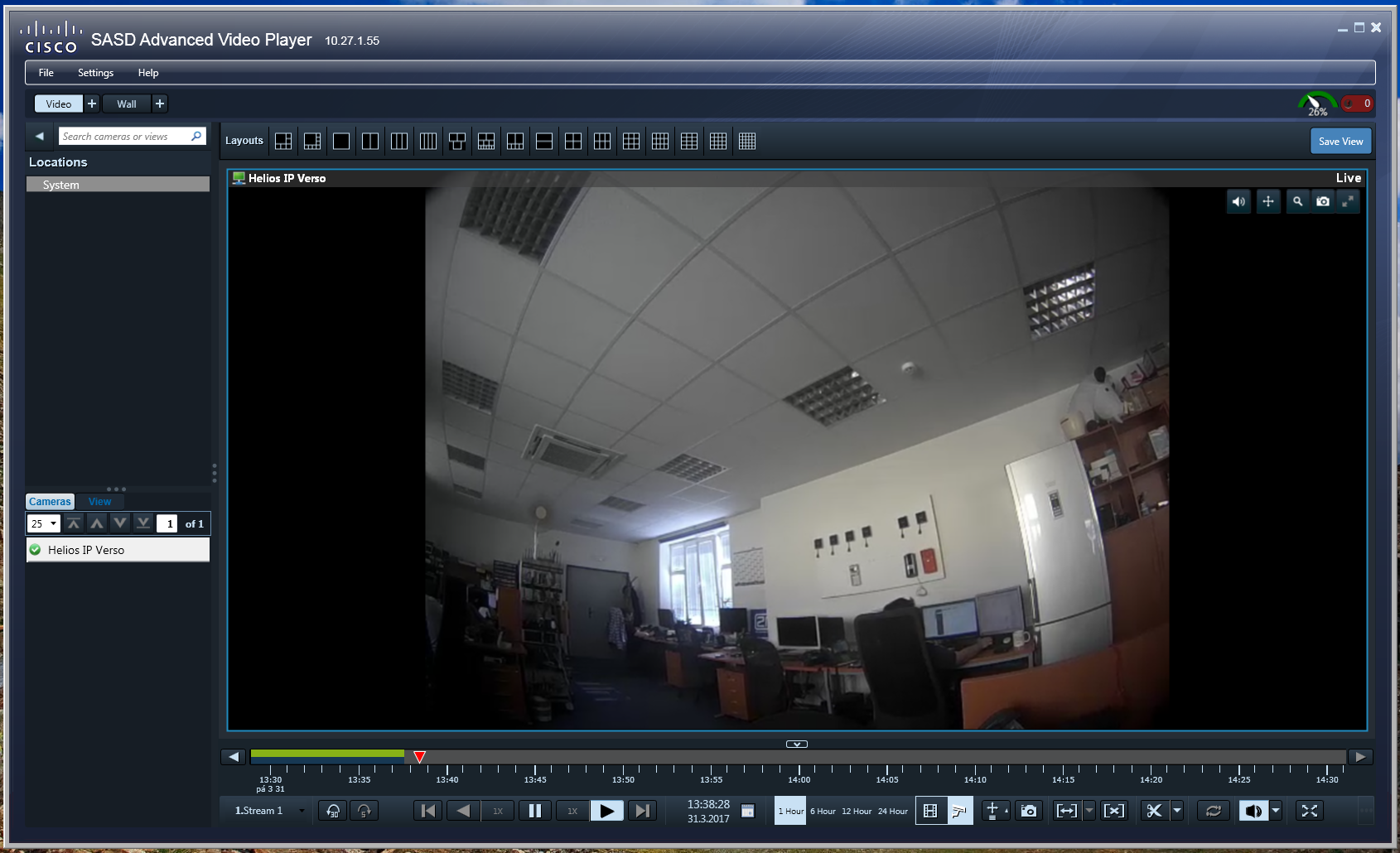Take a snapshot of Helios IP Verso pane
Screen dimensions: 1400x853
point(1323,201)
